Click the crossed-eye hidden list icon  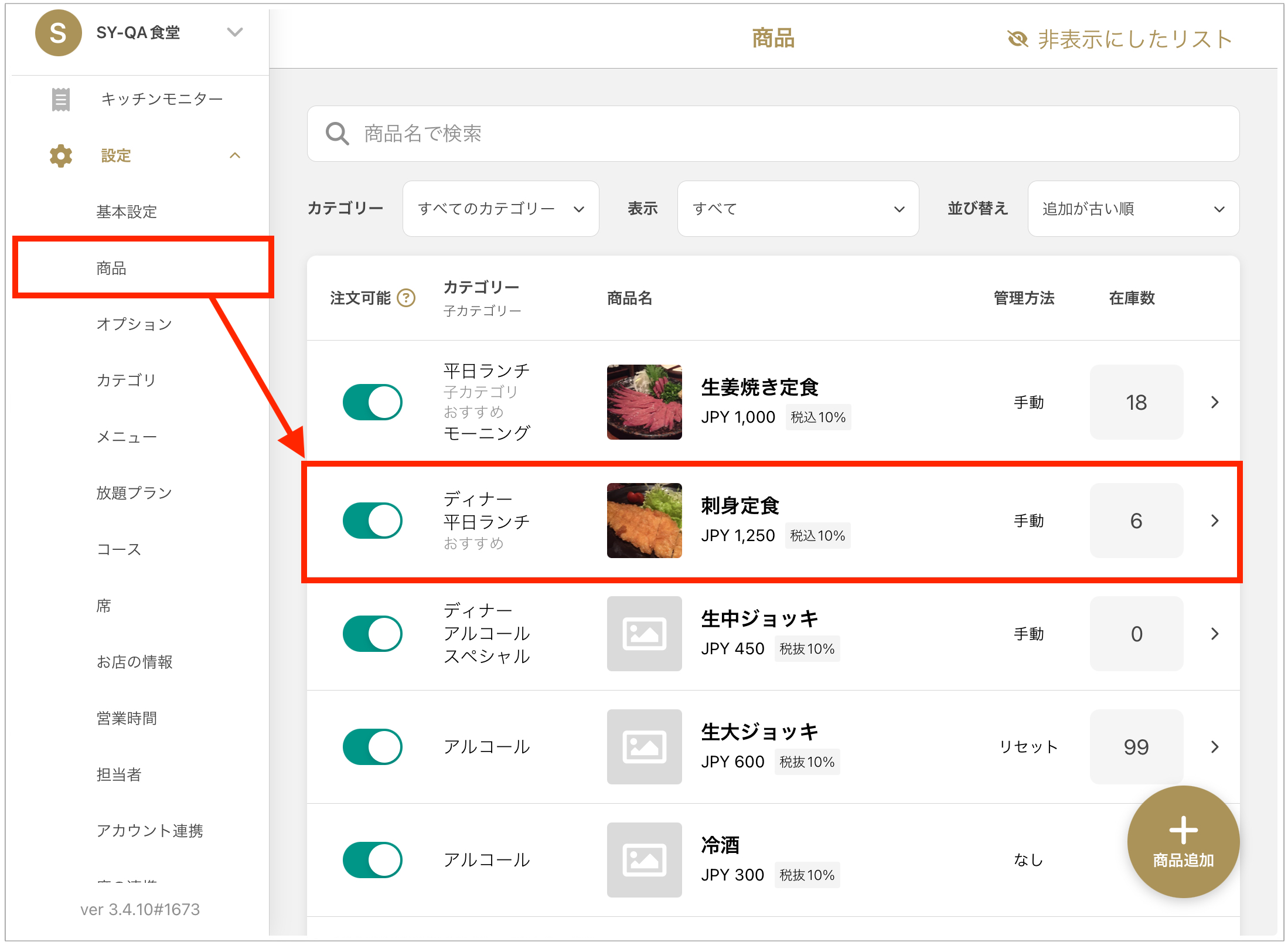tap(1018, 39)
